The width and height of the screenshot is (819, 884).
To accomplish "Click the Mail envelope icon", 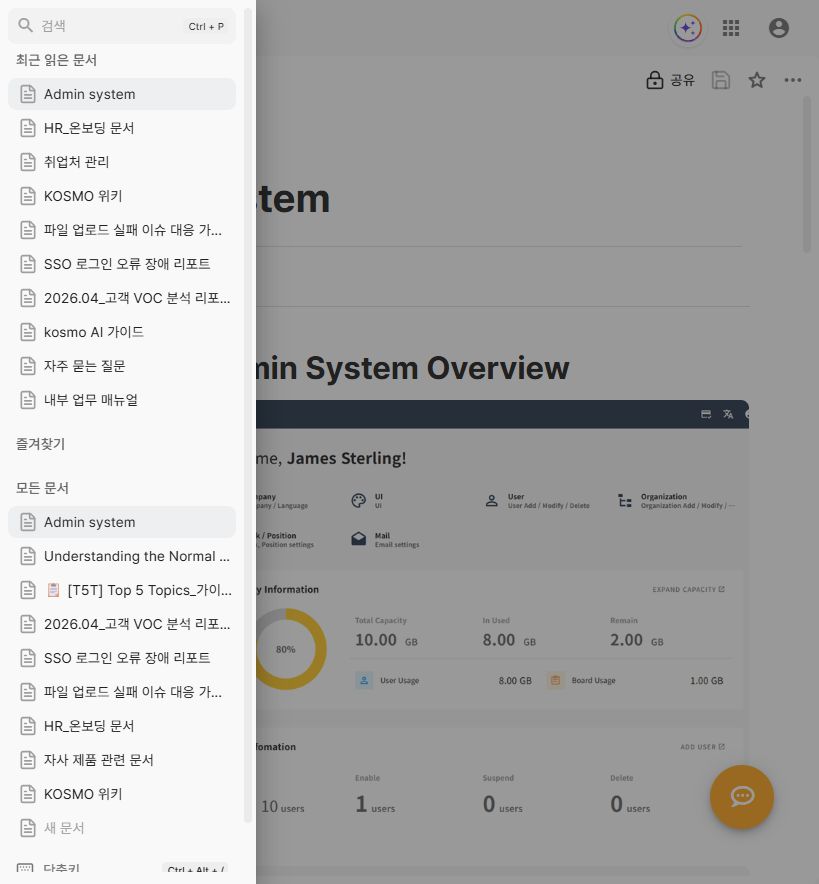I will (358, 540).
